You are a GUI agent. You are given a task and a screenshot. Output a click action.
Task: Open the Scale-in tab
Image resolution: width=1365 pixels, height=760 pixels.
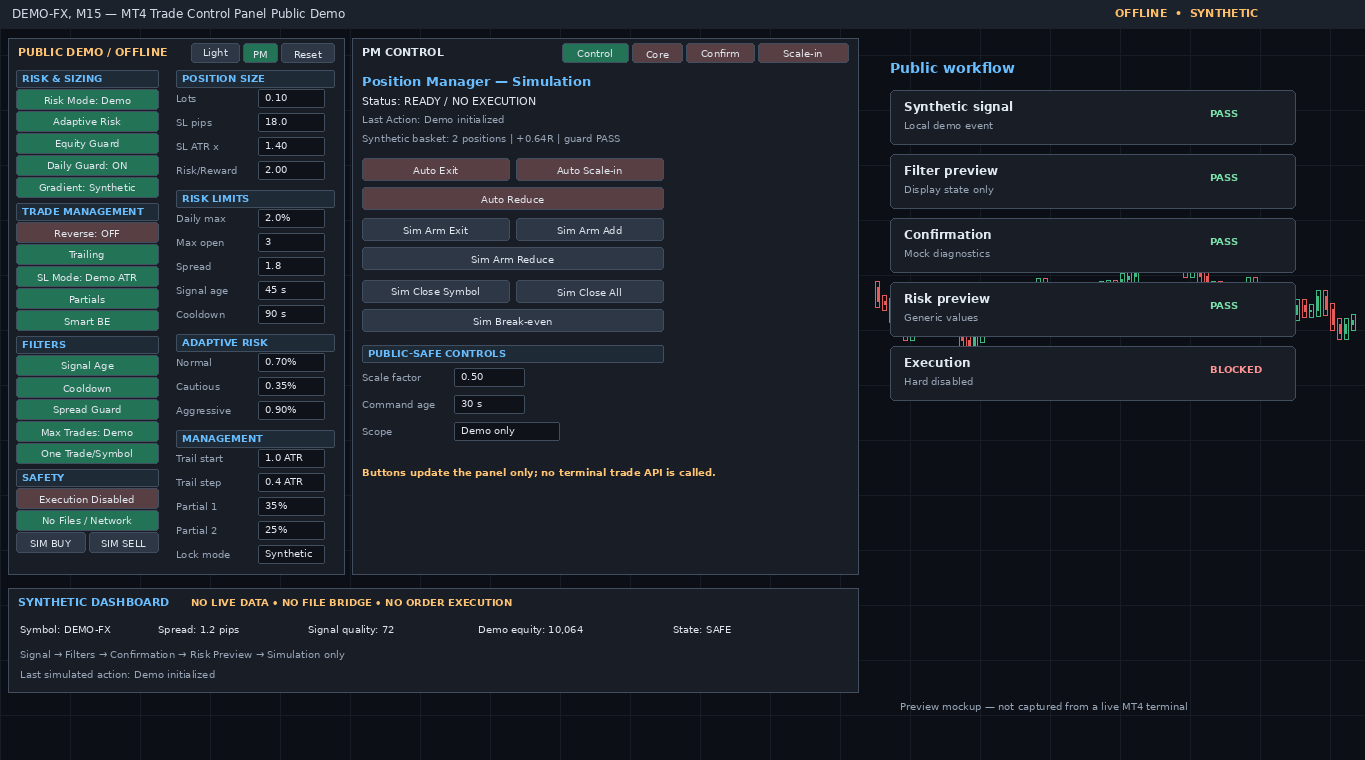click(803, 53)
